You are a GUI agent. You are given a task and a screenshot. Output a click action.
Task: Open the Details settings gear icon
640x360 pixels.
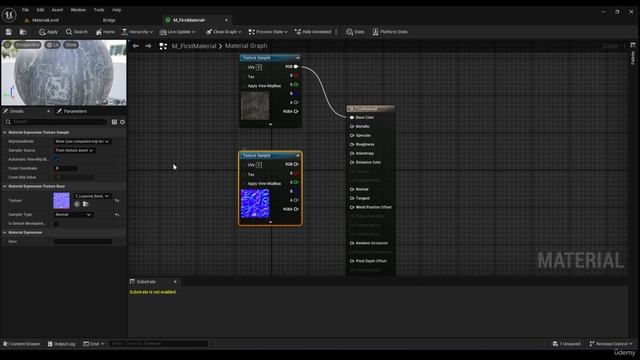(122, 122)
